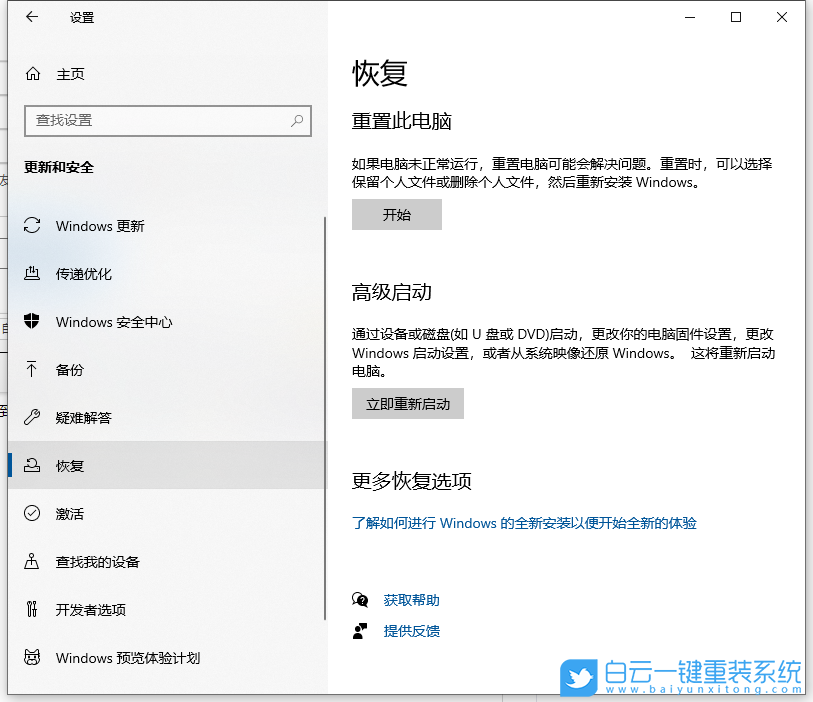
Task: Open the Windows 全新安装 learn-more link
Action: (x=524, y=523)
